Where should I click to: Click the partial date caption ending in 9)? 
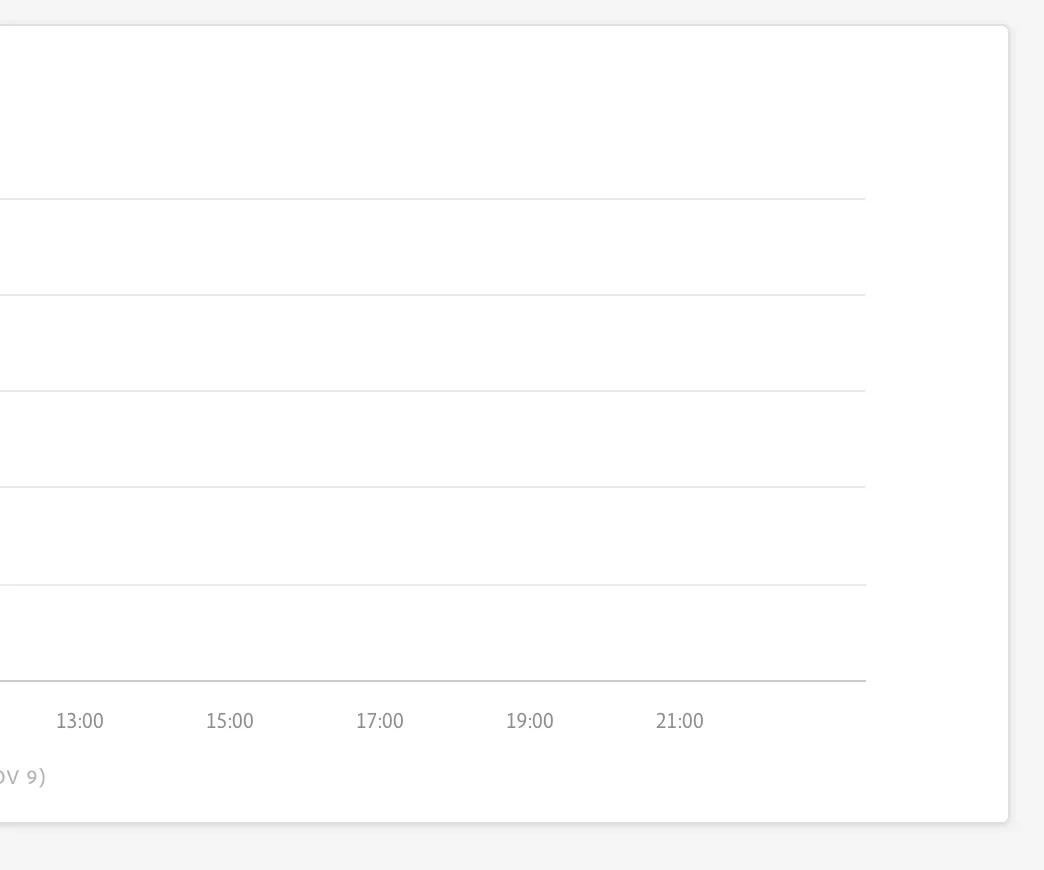pos(22,777)
